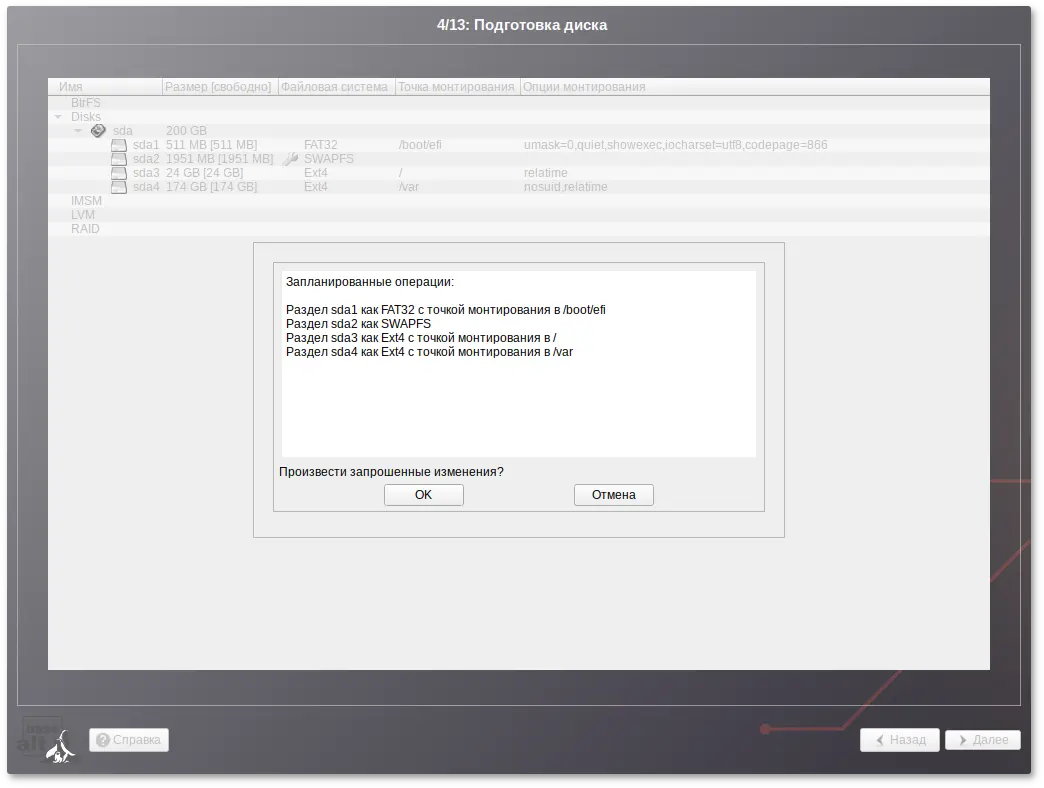
Task: Click the Ext4 cell in the sda3 row
Action: tap(316, 172)
